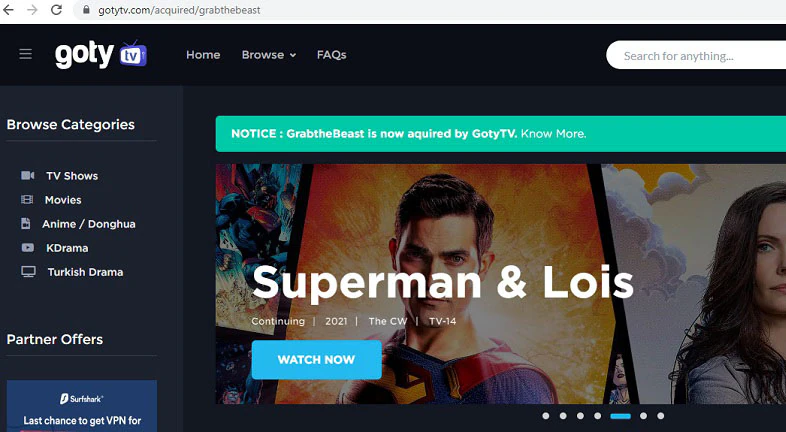Viewport: 786px width, 432px height.
Task: Select the fourth carousel dot
Action: (597, 416)
